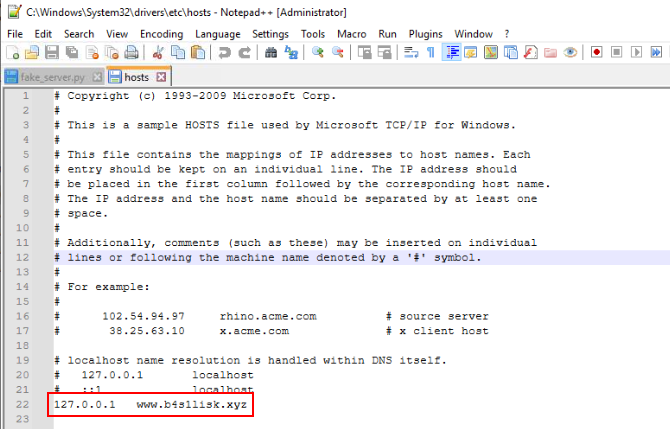Click the Paste clipboard icon

tap(198, 53)
